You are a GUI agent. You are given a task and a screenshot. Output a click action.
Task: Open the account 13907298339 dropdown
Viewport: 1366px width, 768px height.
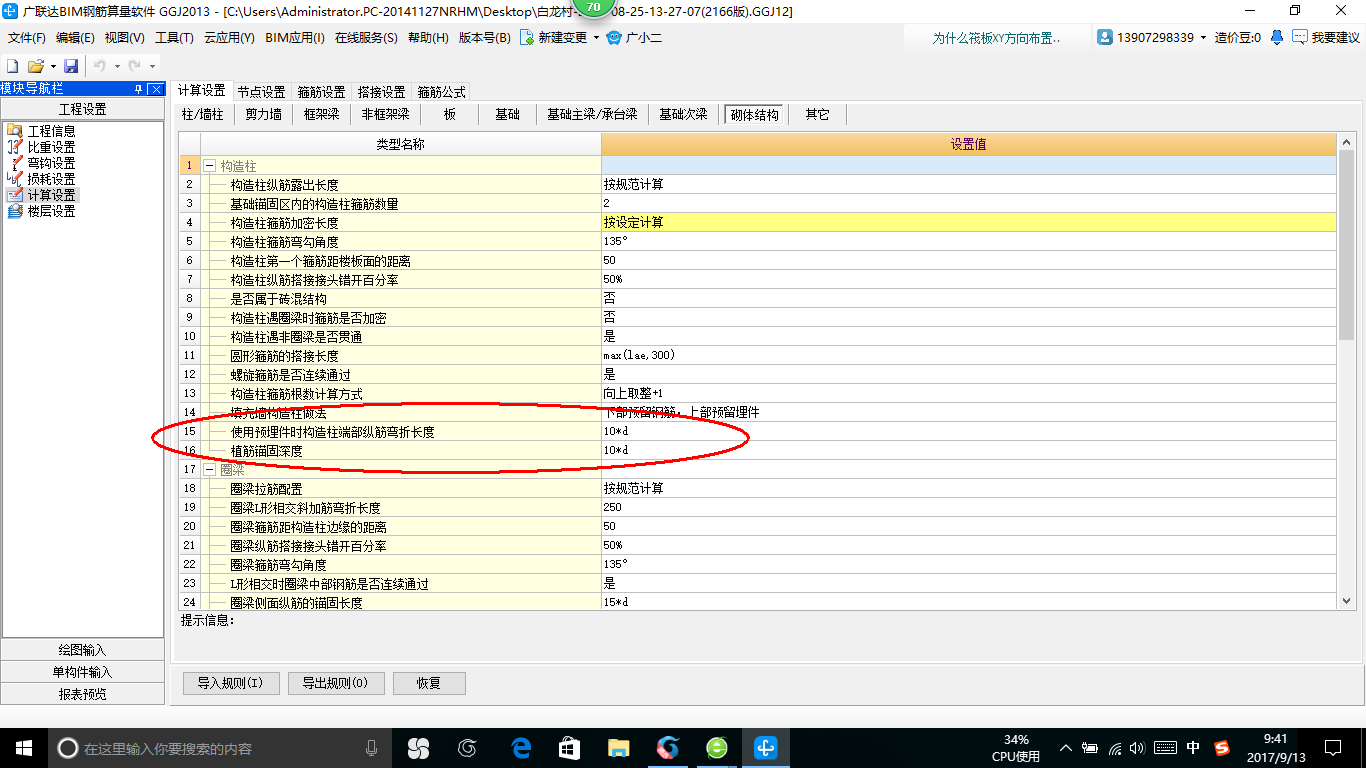pos(1203,37)
